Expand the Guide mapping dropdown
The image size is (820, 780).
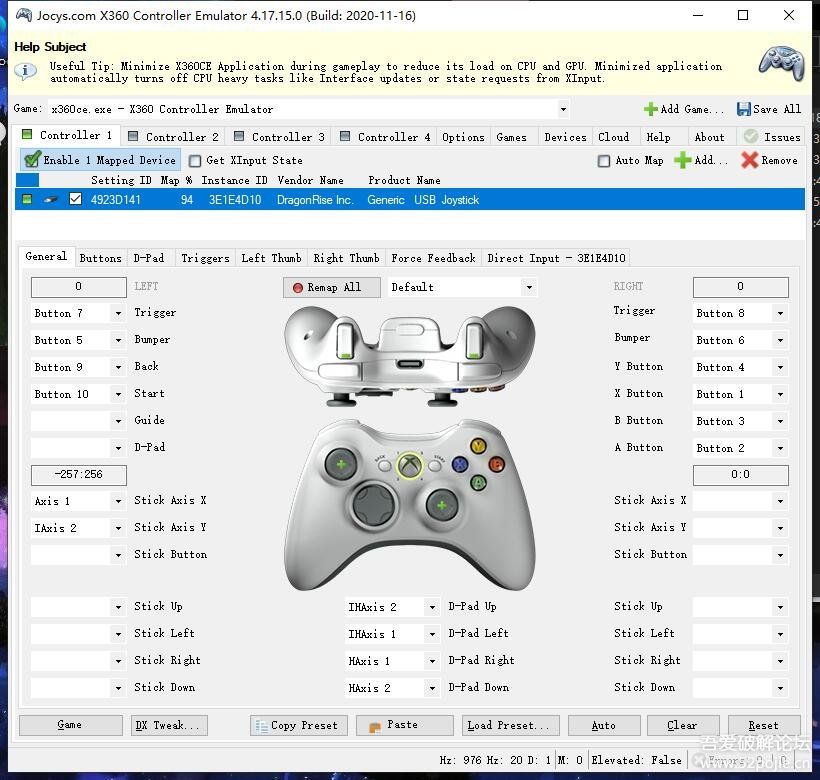118,421
